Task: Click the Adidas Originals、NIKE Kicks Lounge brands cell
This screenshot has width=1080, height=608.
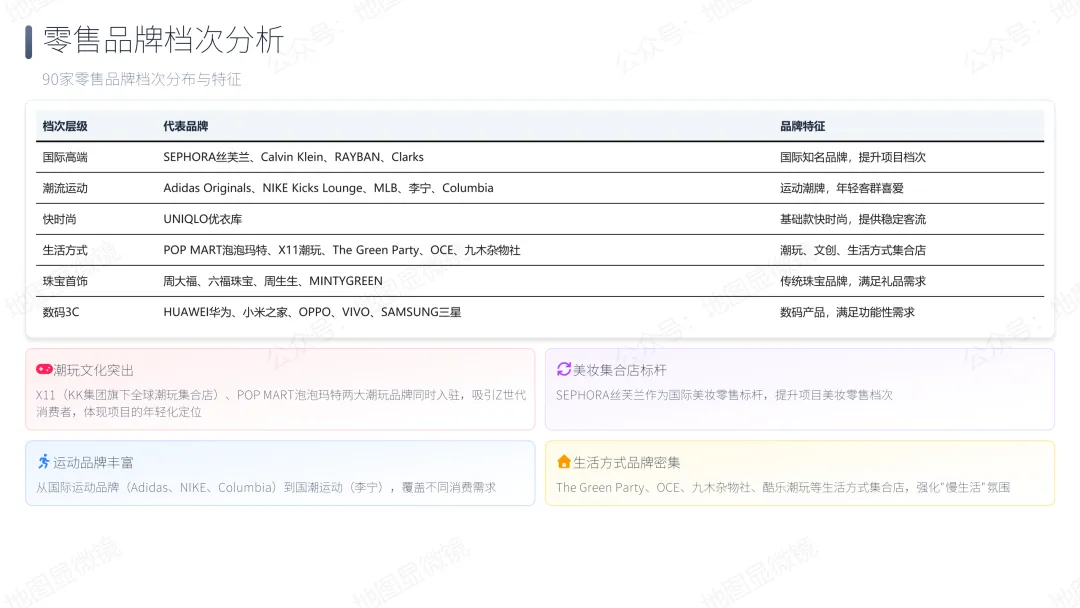Action: (x=328, y=188)
